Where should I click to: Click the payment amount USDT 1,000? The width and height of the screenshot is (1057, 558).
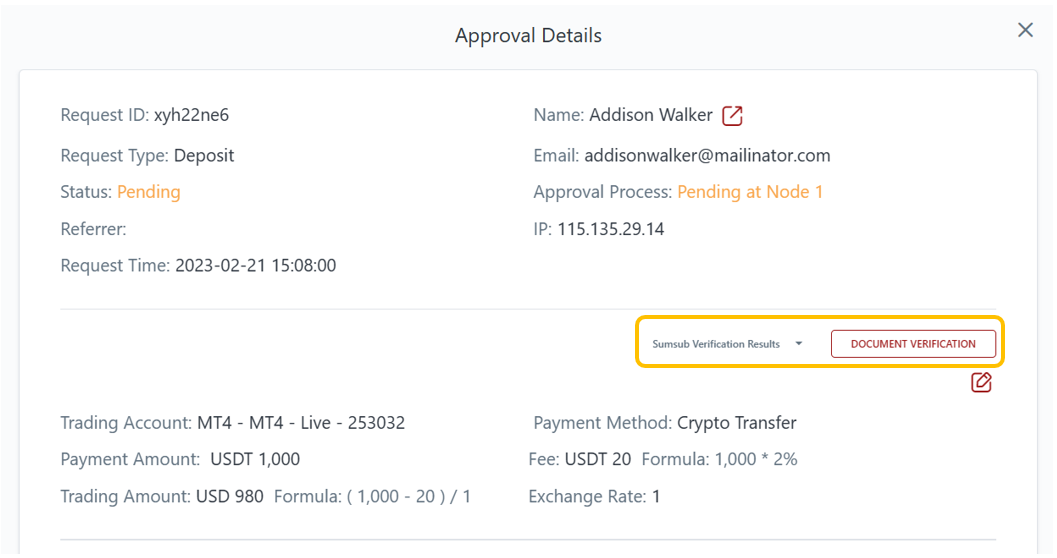[255, 460]
